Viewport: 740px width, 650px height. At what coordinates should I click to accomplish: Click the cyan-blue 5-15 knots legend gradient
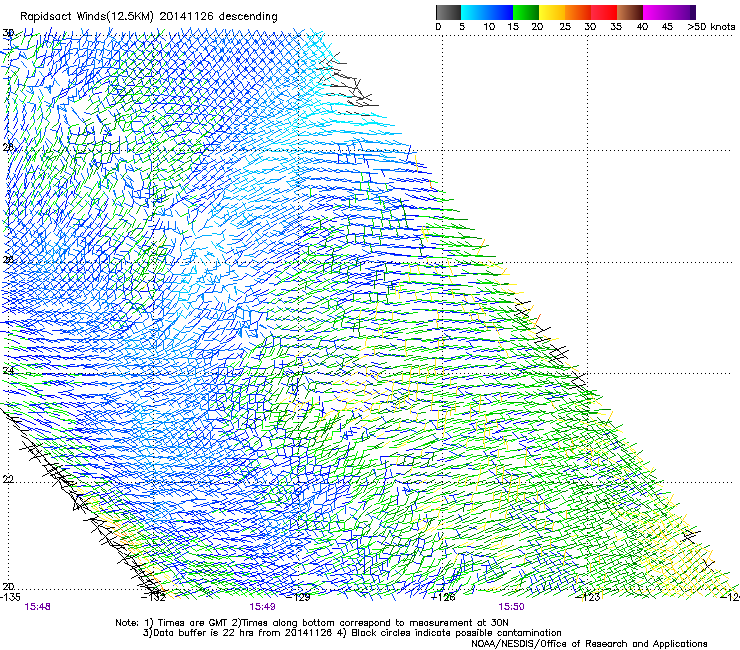pos(487,13)
